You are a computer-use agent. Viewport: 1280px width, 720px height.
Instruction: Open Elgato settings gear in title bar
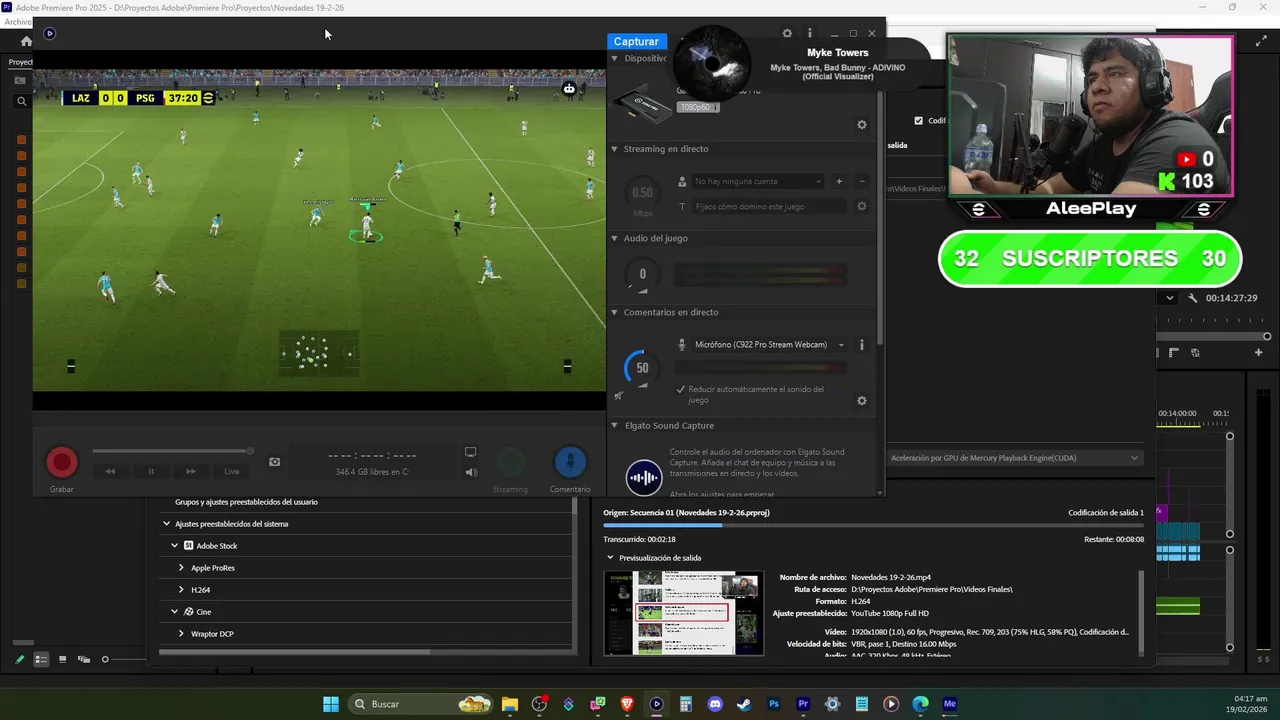(x=787, y=33)
